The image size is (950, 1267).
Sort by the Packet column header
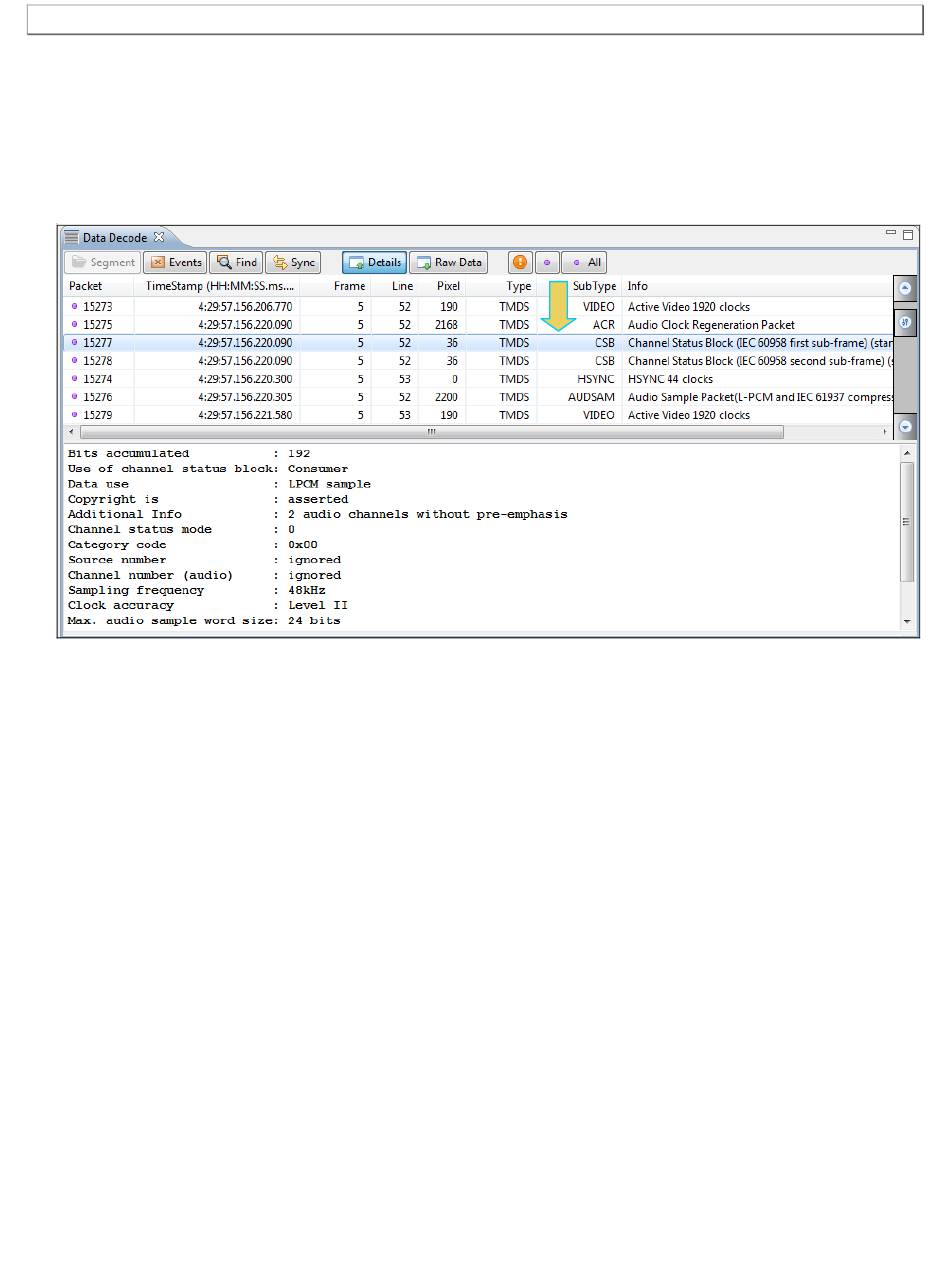click(x=86, y=286)
